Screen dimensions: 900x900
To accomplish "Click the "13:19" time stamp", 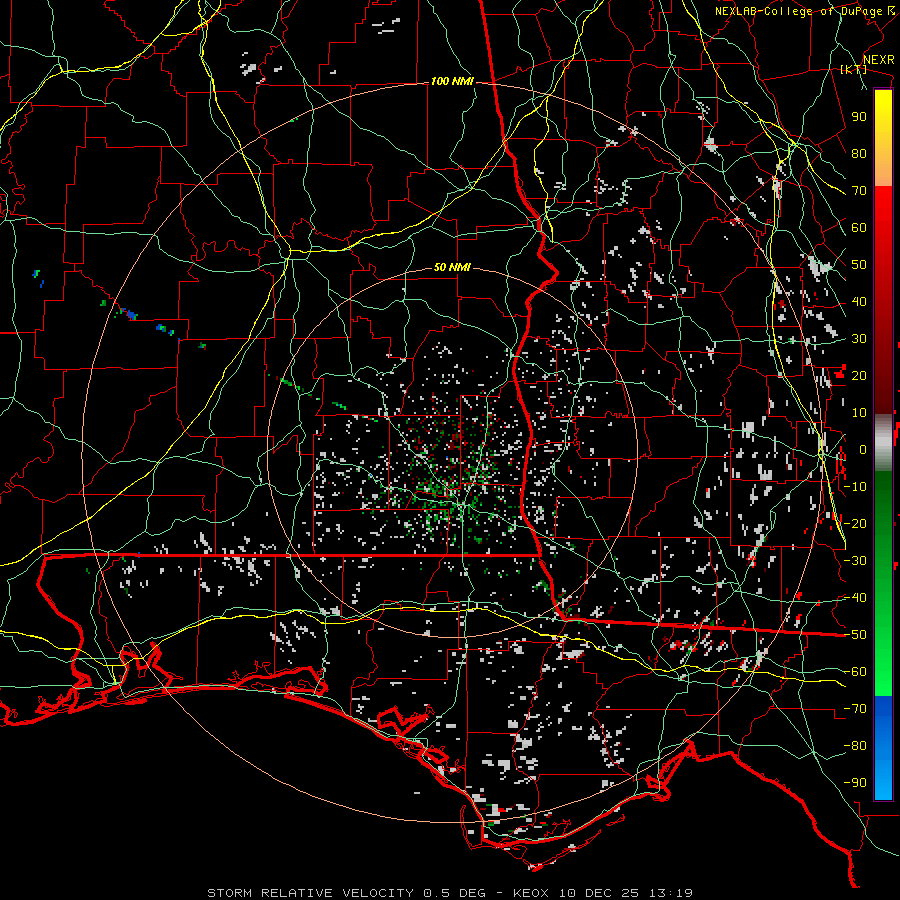I will 670,893.
